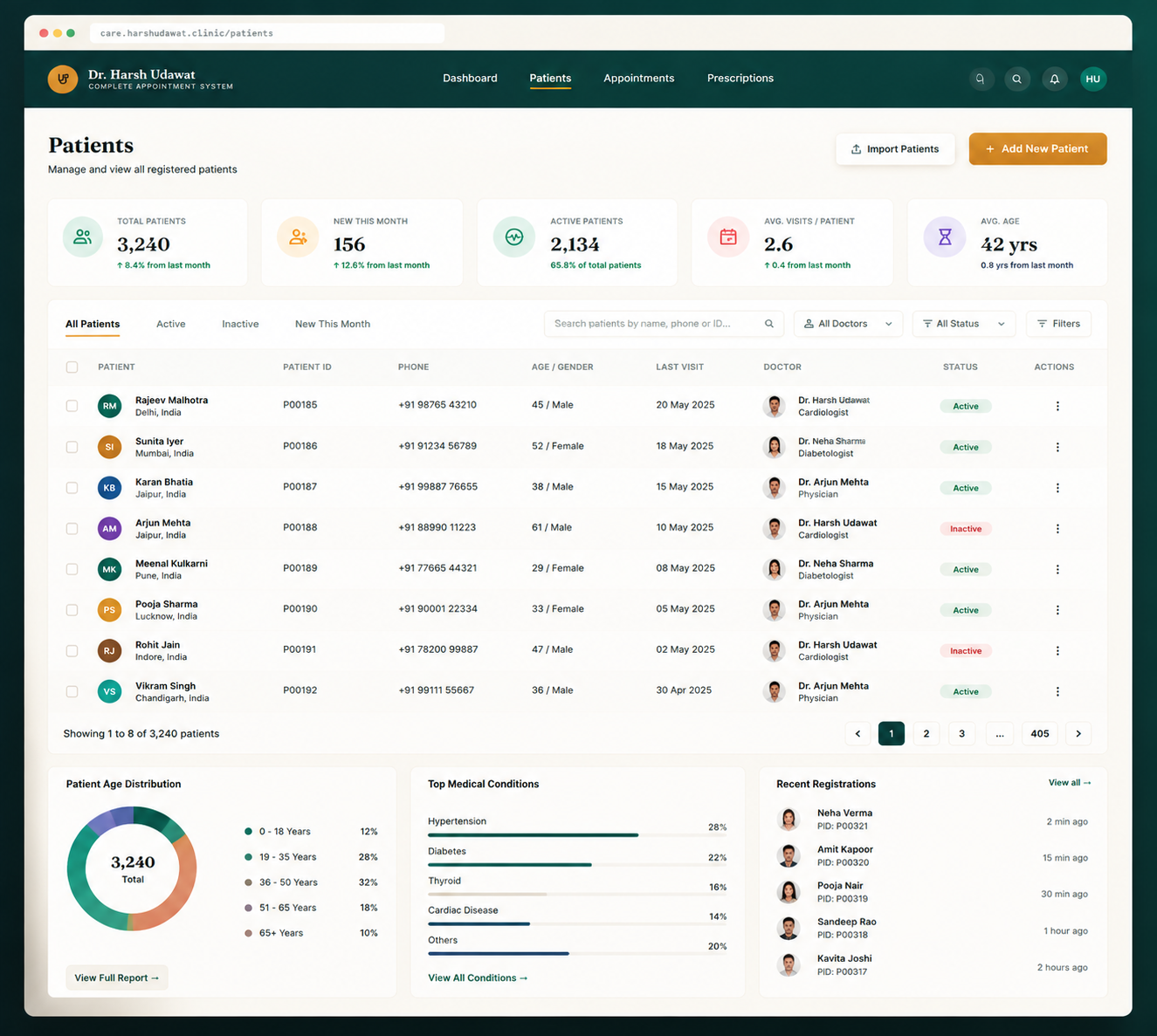Image resolution: width=1157 pixels, height=1036 pixels.
Task: Open the Appointments nav item
Action: click(638, 79)
